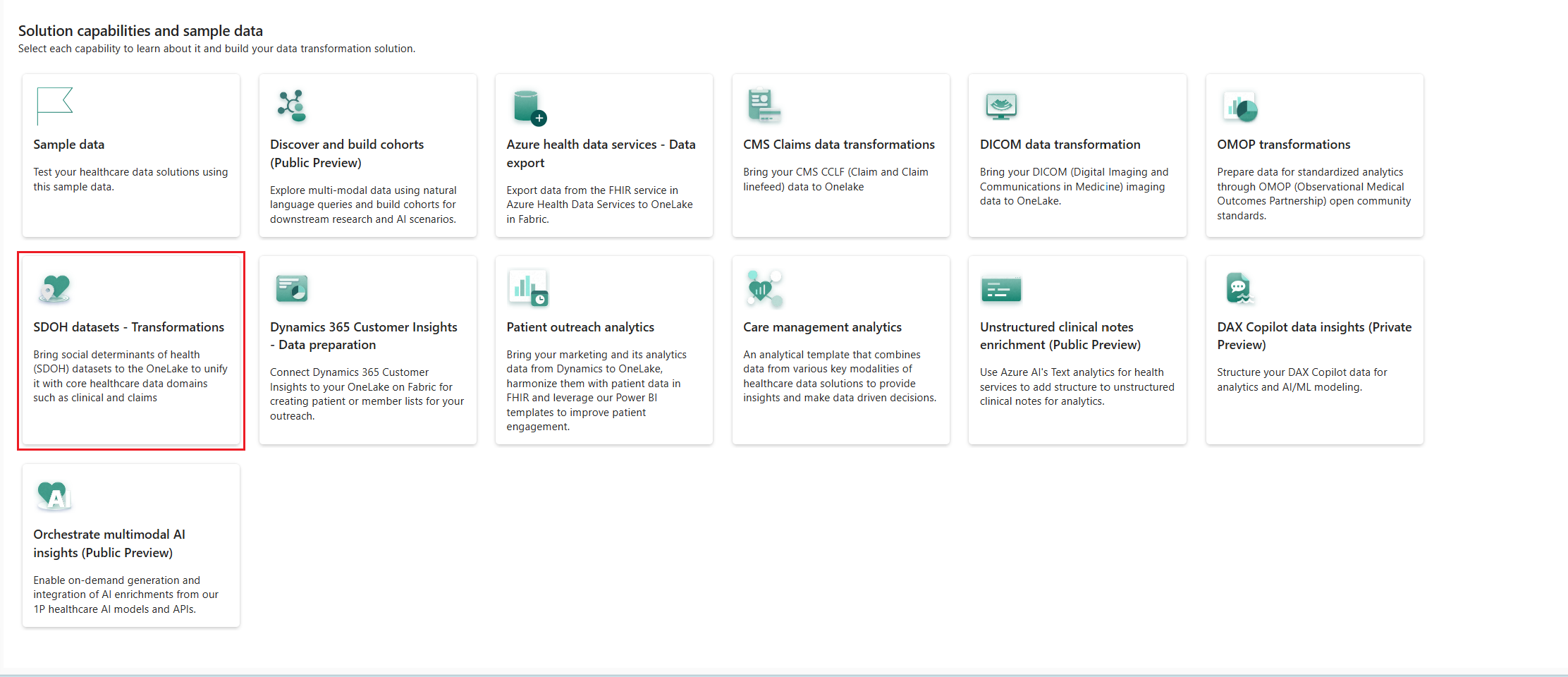Open CMS Claims data transformations heading
The image size is (1568, 677).
838,145
